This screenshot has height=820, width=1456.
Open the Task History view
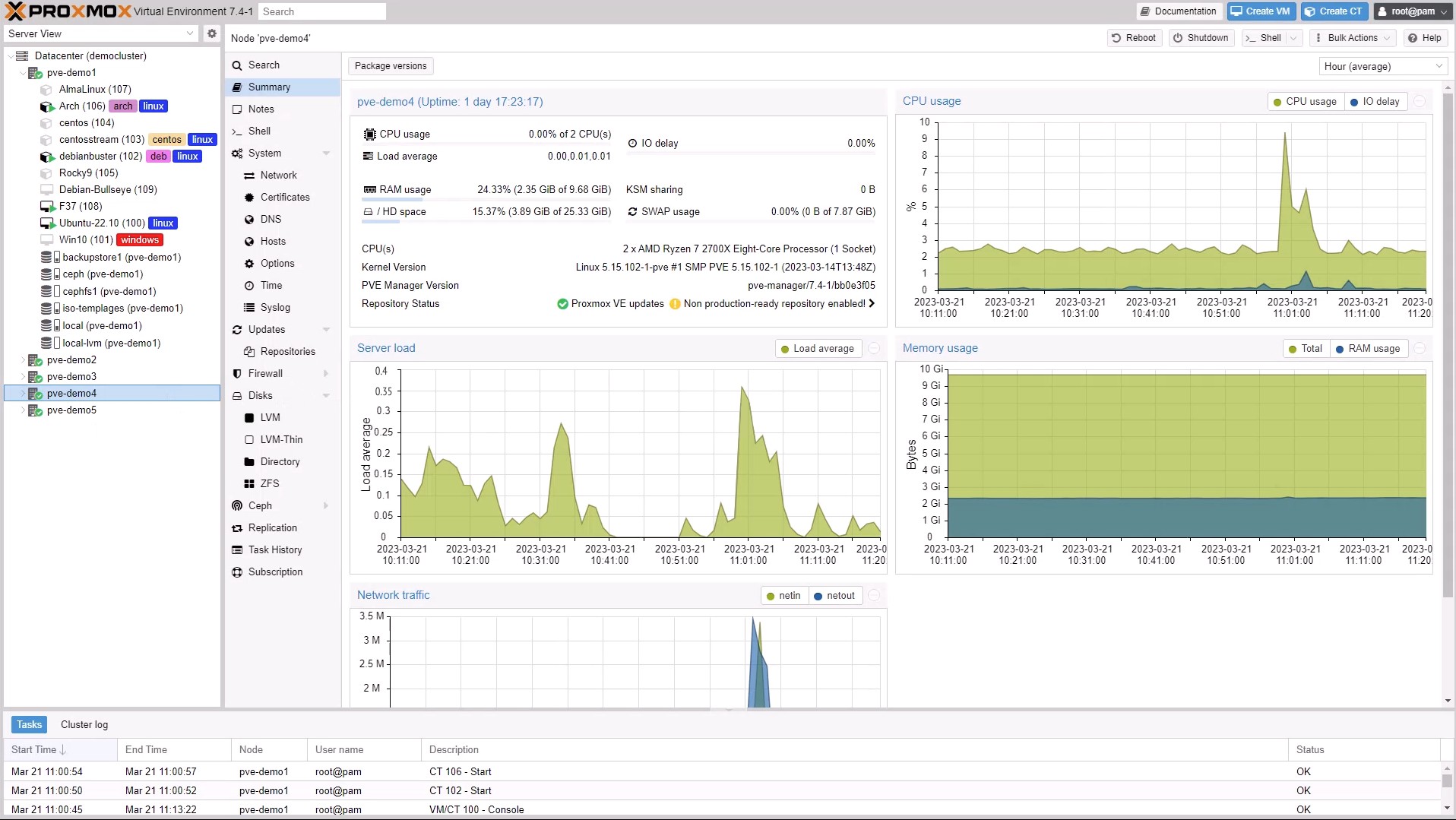coord(275,549)
